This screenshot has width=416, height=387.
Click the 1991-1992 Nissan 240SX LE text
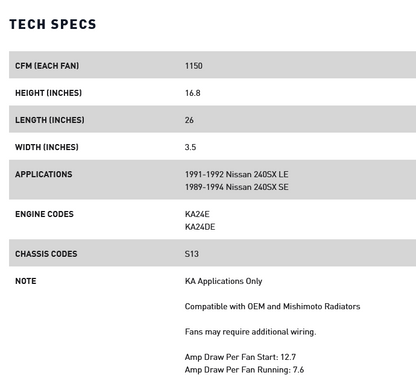(237, 174)
